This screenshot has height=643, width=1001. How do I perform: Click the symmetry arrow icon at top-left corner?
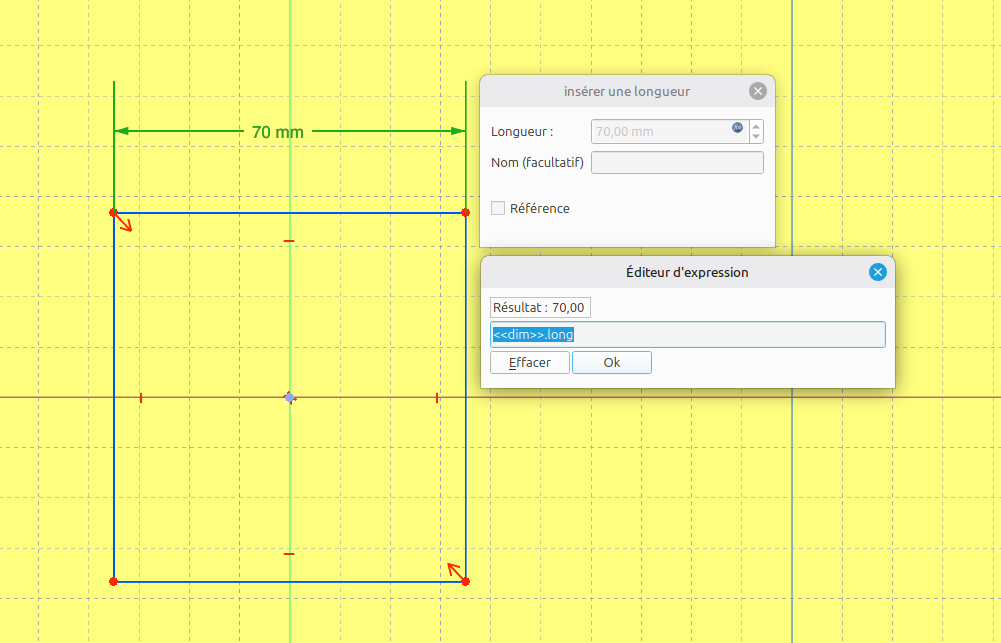(126, 224)
